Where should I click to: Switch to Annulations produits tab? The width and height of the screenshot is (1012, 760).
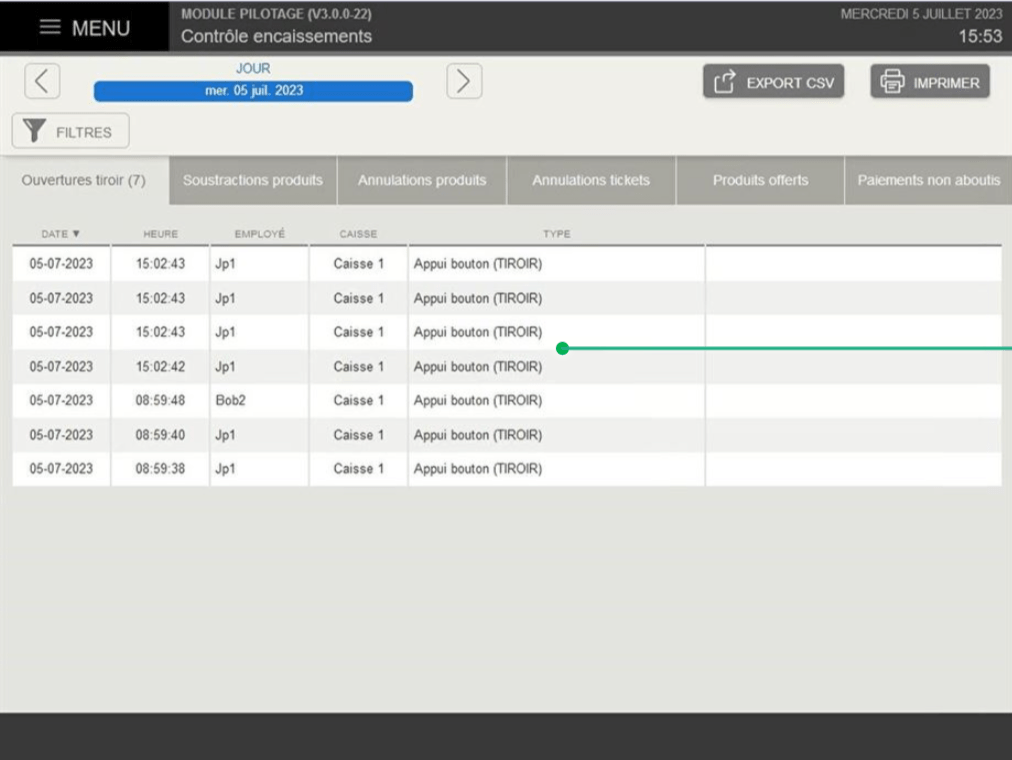(422, 181)
